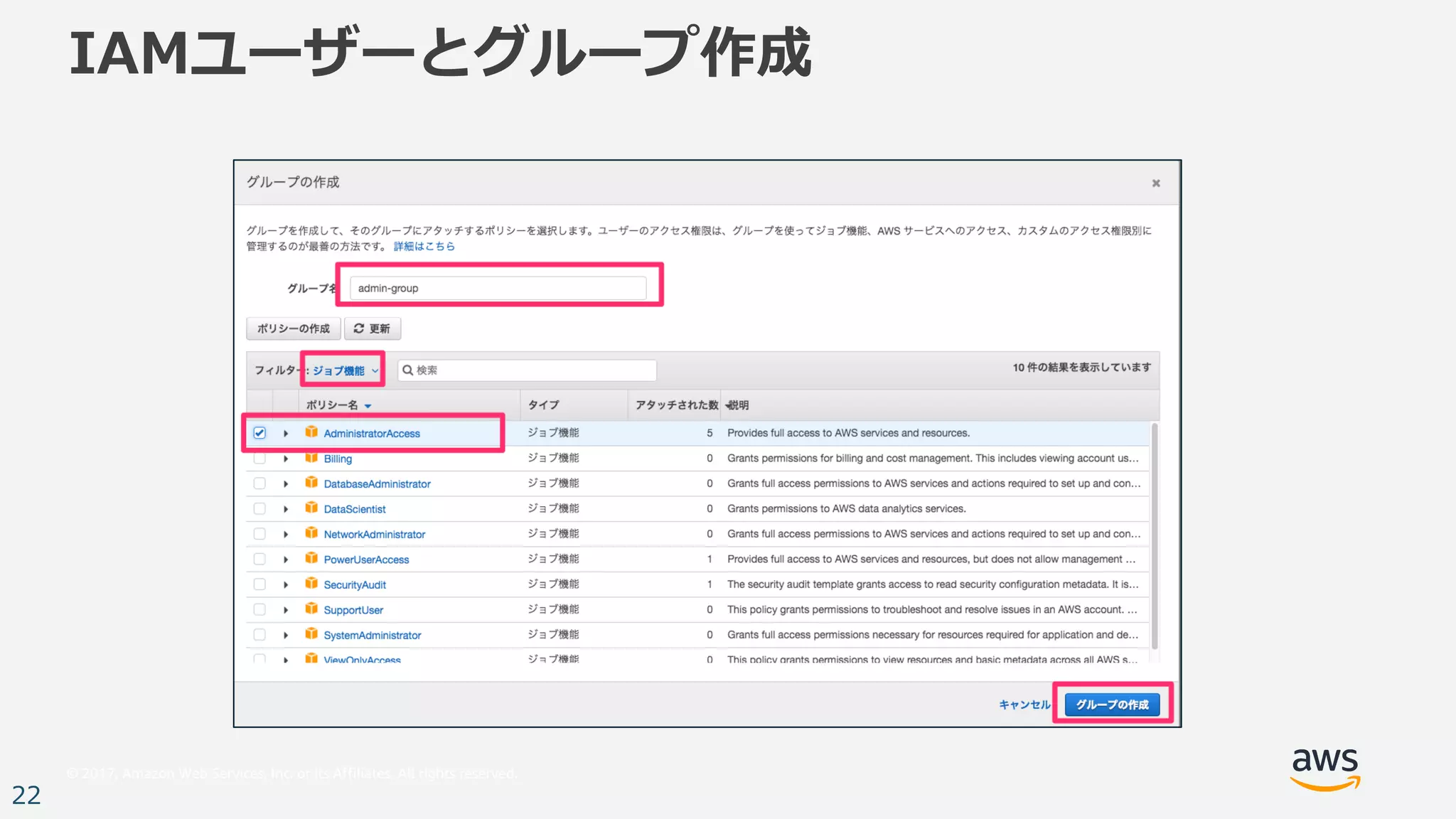1456x819 pixels.
Task: Click the orange policy icon beside AdministratorAccess
Action: 311,432
